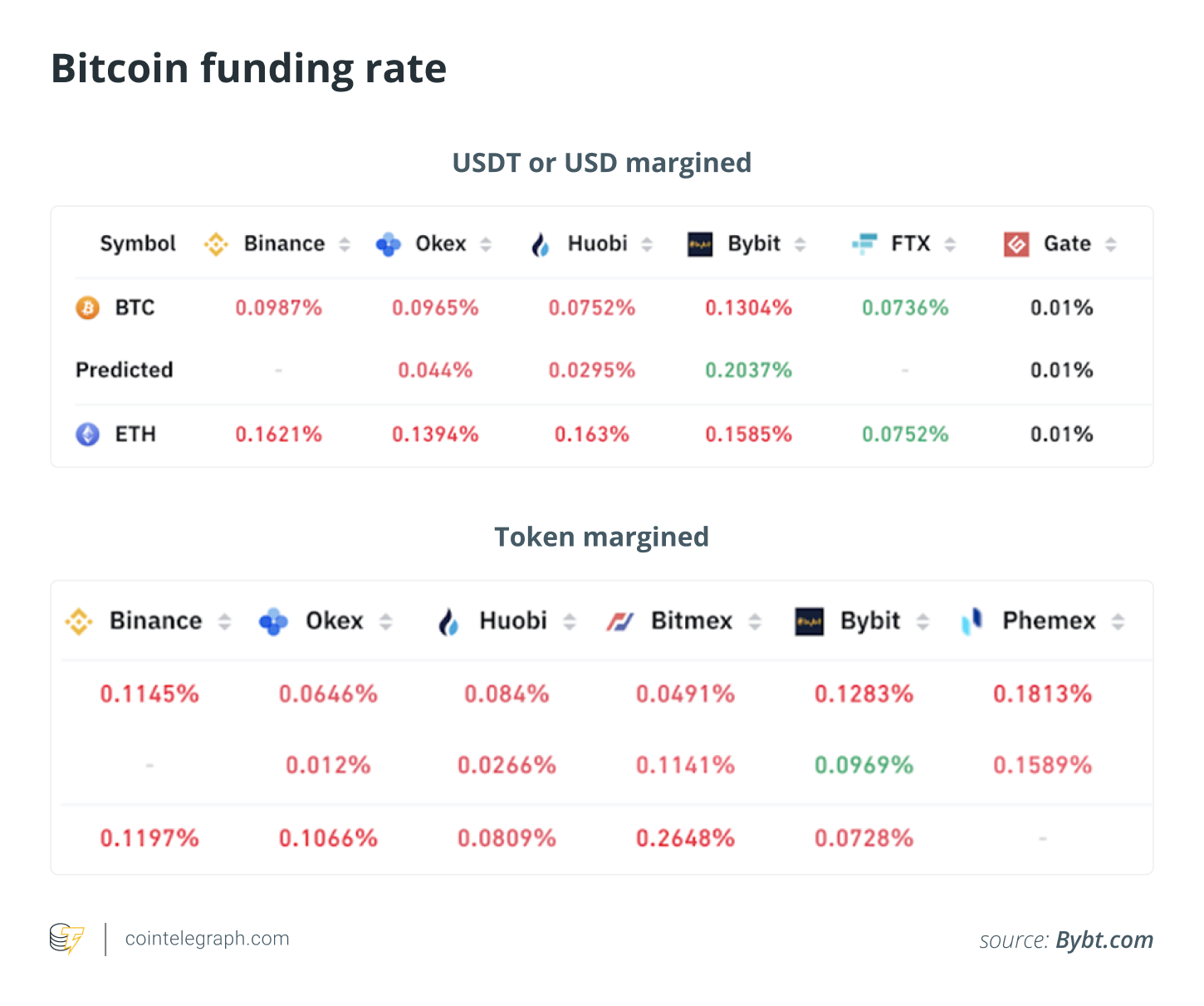This screenshot has width=1204, height=1006.
Task: Click the Bitmex logo icon
Action: click(x=619, y=621)
